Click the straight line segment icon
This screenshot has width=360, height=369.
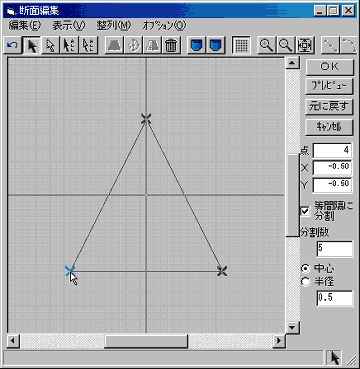[330, 45]
